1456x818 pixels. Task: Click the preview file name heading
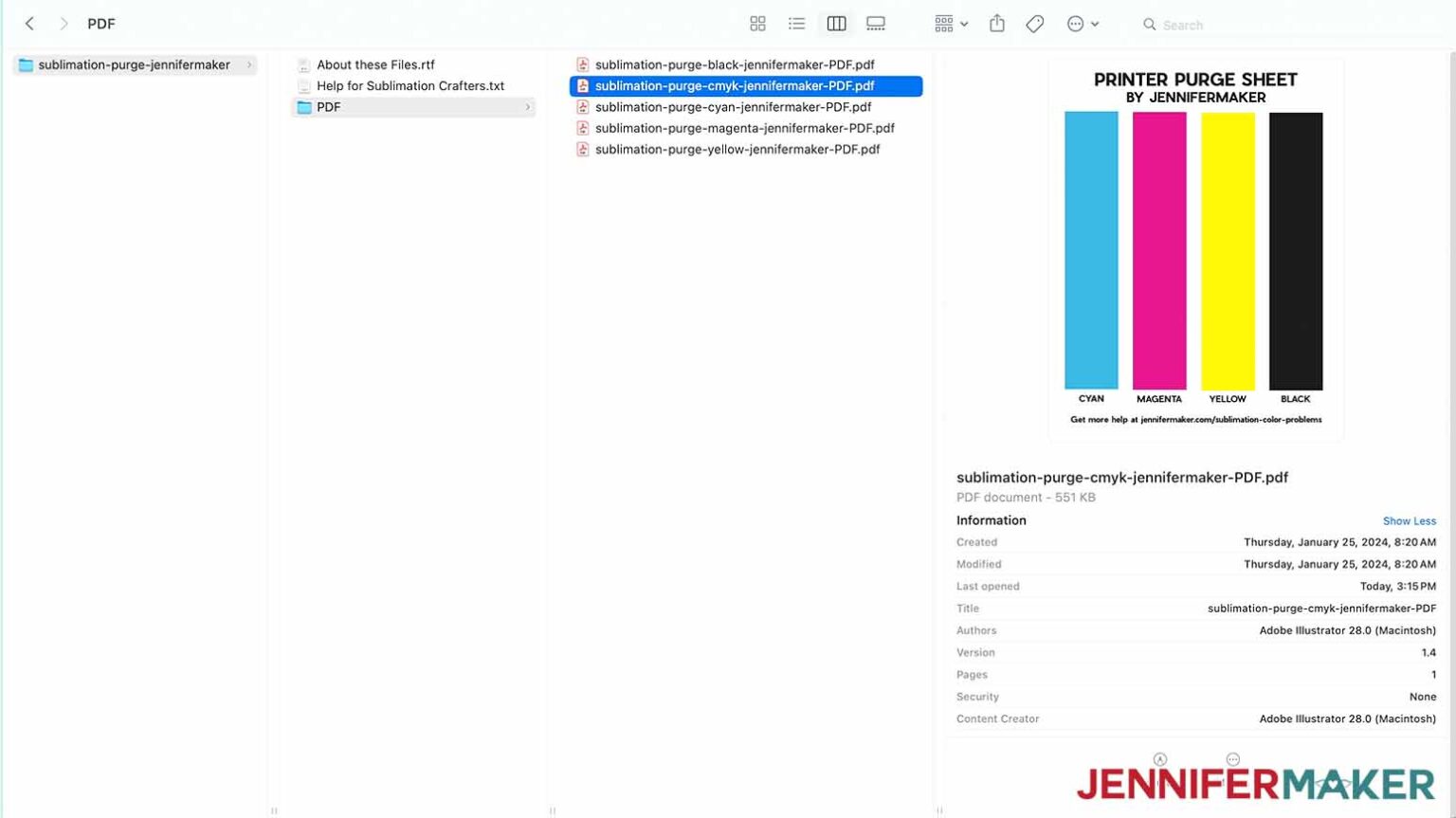point(1122,478)
